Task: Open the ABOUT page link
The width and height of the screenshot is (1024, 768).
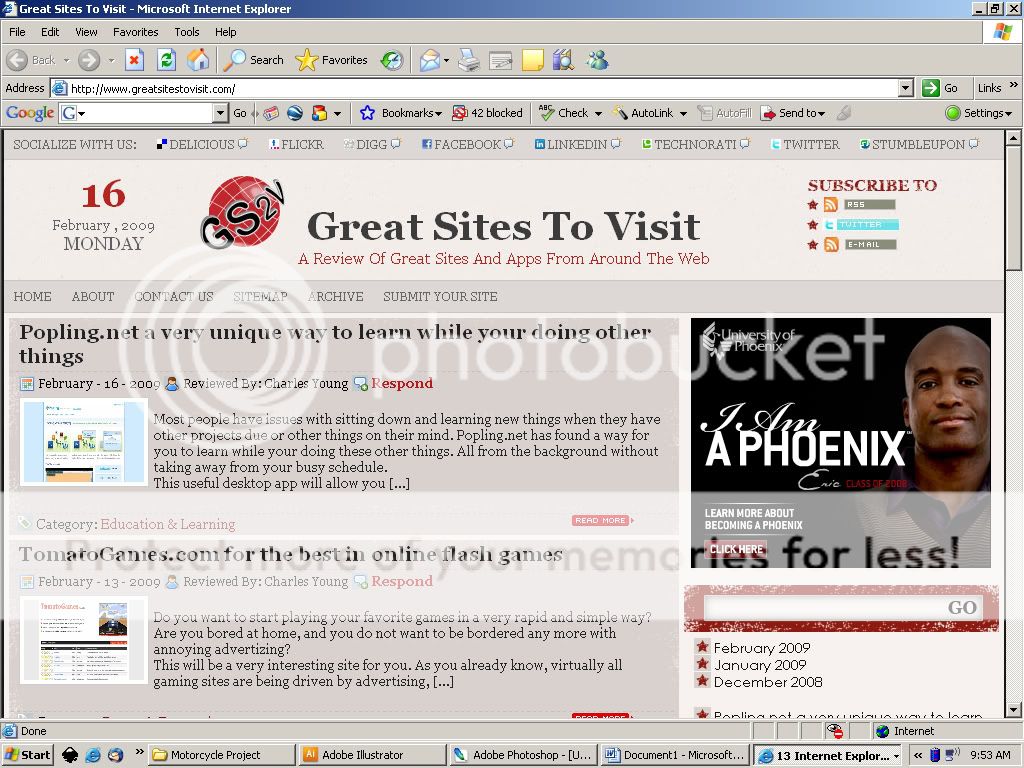Action: 93,296
